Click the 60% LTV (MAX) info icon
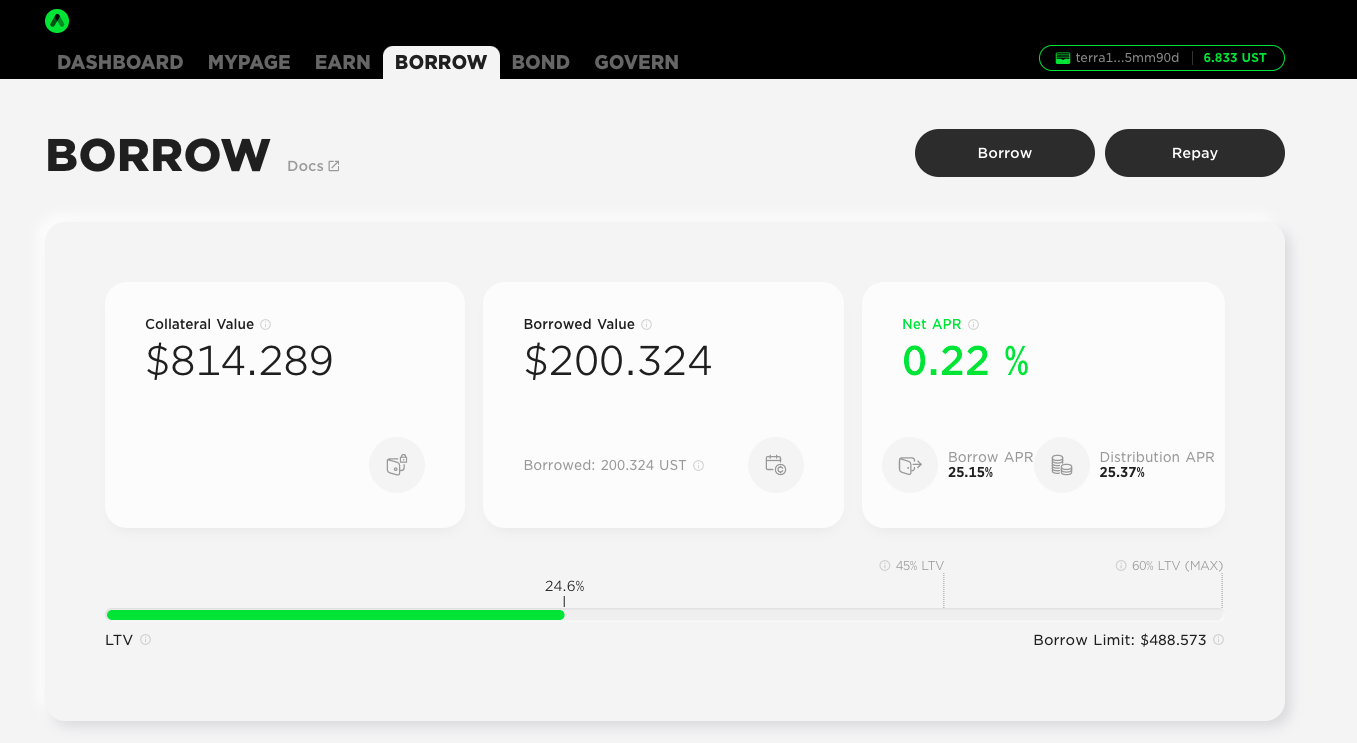Viewport: 1357px width, 743px height. pos(1121,566)
